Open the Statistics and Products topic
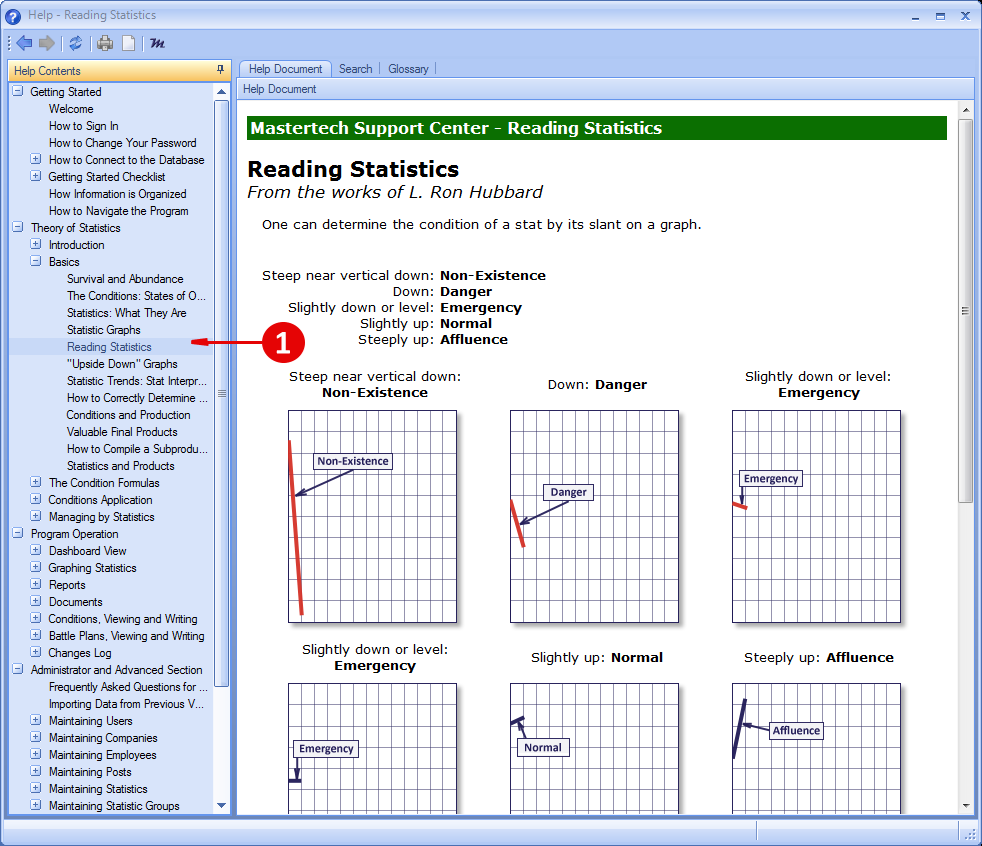This screenshot has width=982, height=846. [x=121, y=465]
